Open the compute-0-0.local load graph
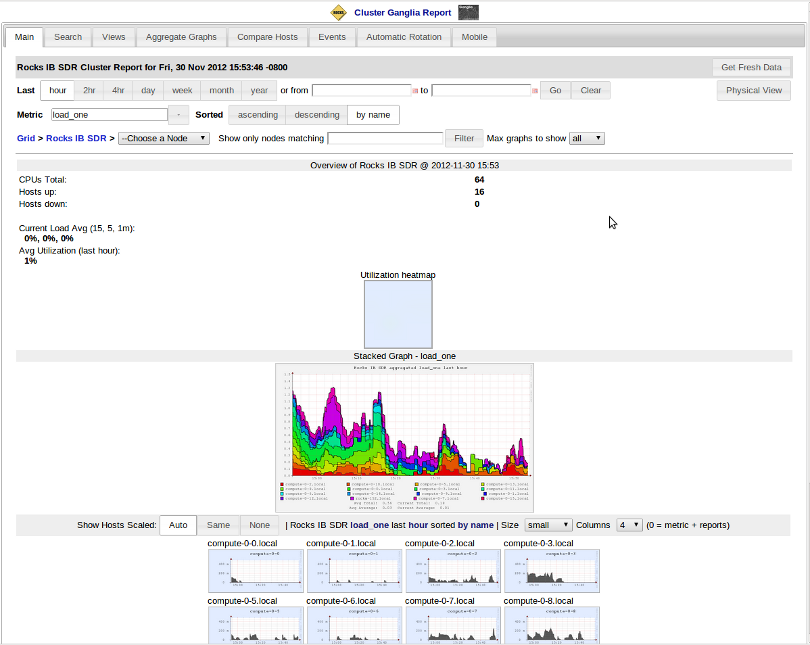Screen dimensions: 810x645 click(x=257, y=571)
